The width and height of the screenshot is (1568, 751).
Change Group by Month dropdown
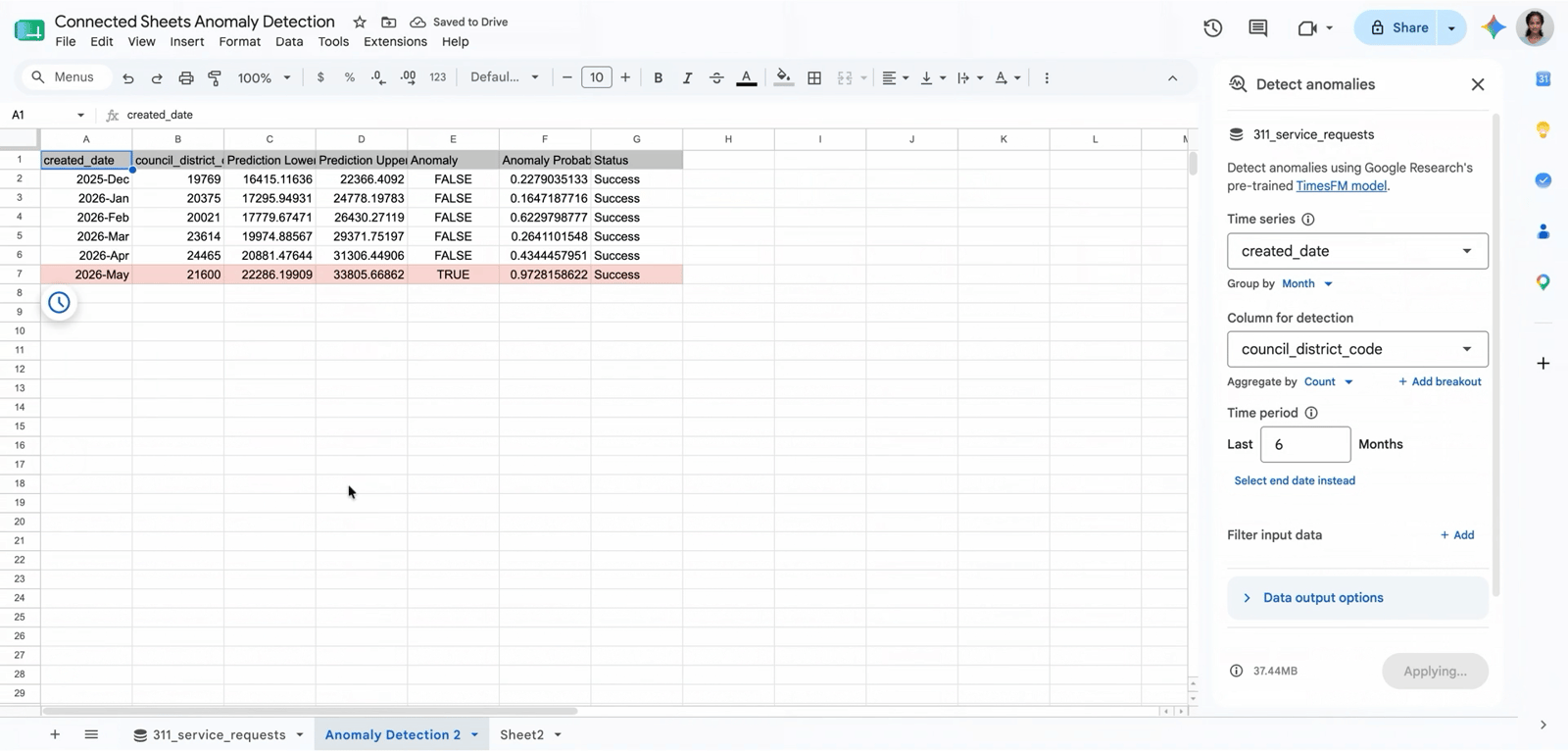(x=1308, y=283)
